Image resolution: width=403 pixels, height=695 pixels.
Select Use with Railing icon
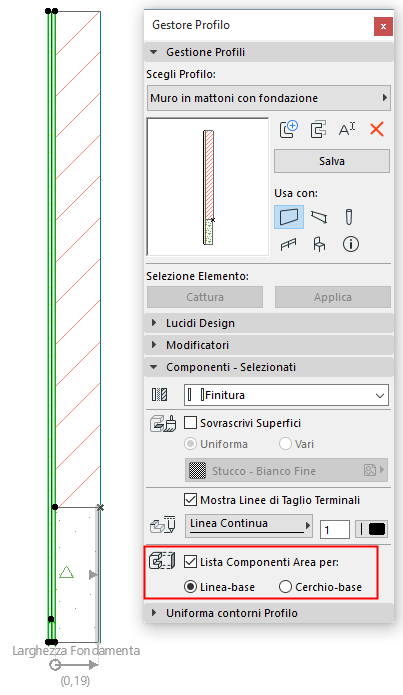(289, 244)
